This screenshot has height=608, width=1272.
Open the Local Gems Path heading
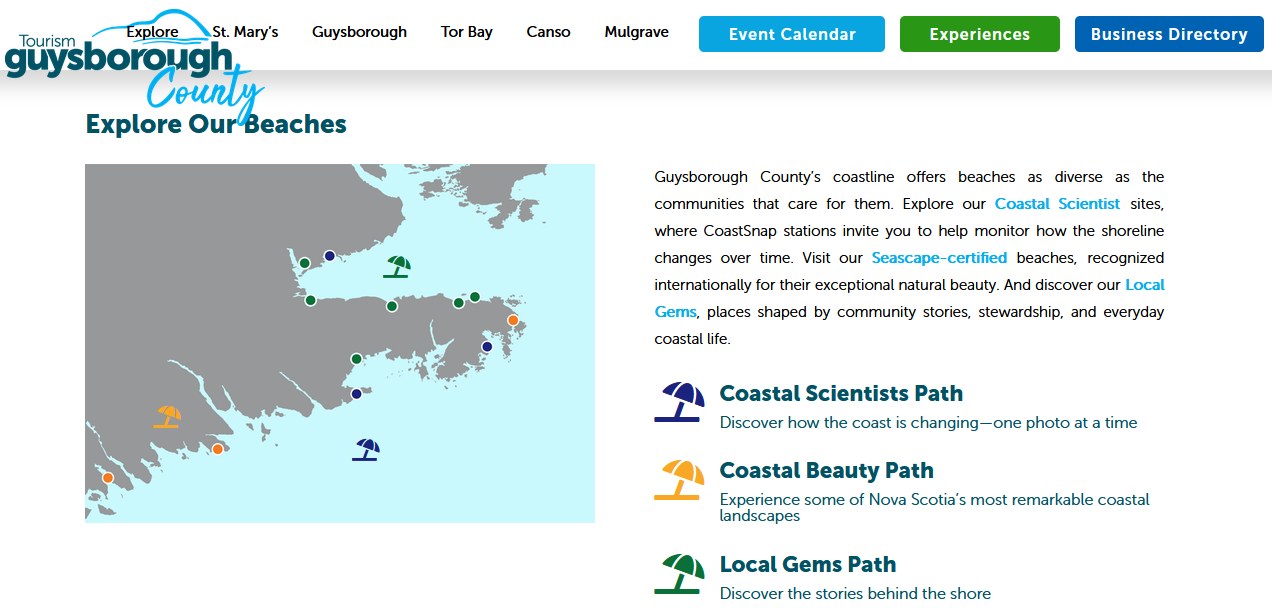tap(808, 565)
